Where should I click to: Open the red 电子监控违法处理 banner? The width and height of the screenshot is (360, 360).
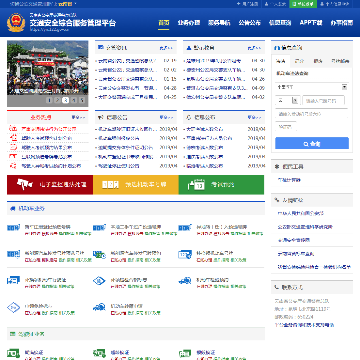click(50, 185)
